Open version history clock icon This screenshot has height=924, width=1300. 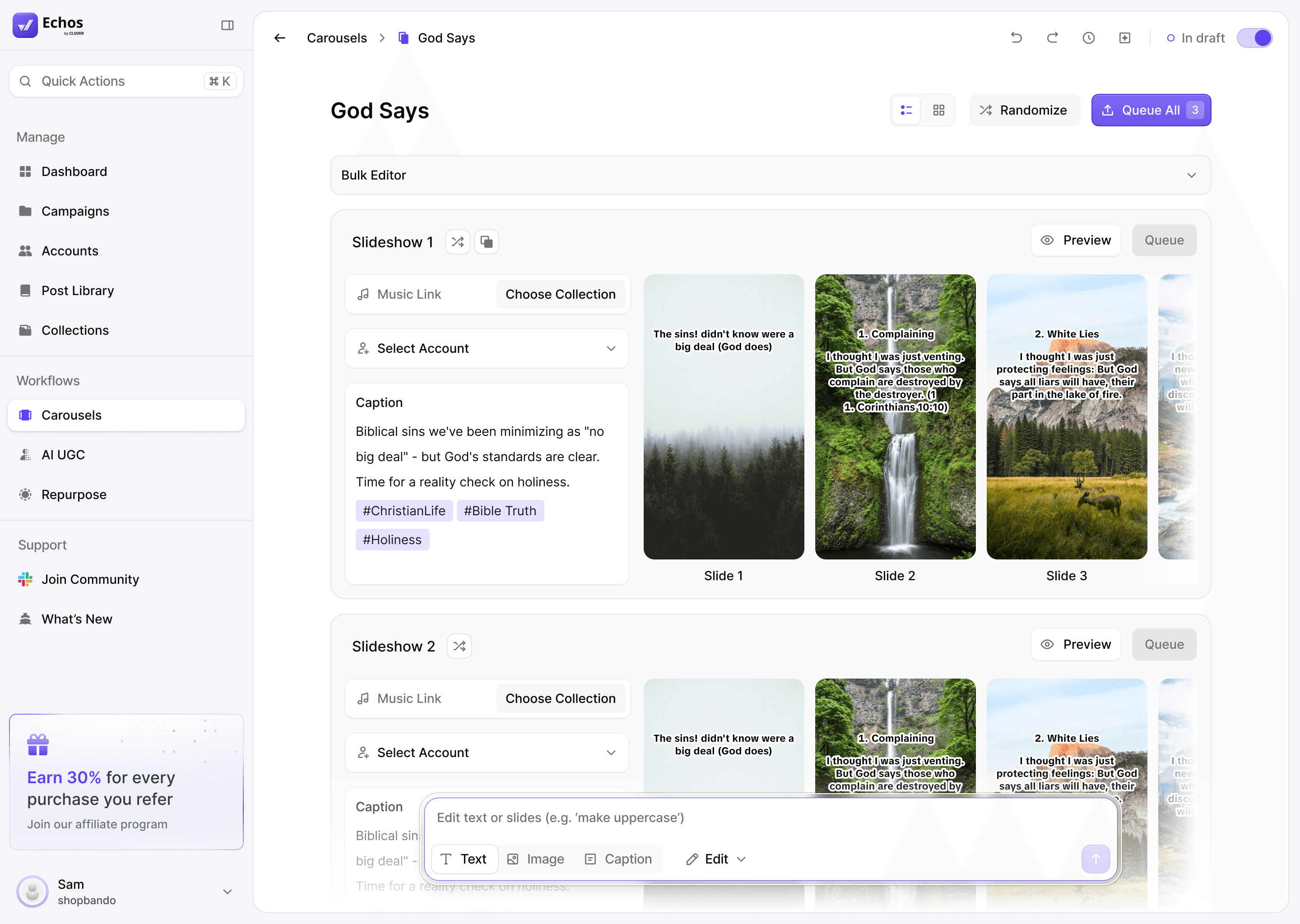[x=1088, y=37]
